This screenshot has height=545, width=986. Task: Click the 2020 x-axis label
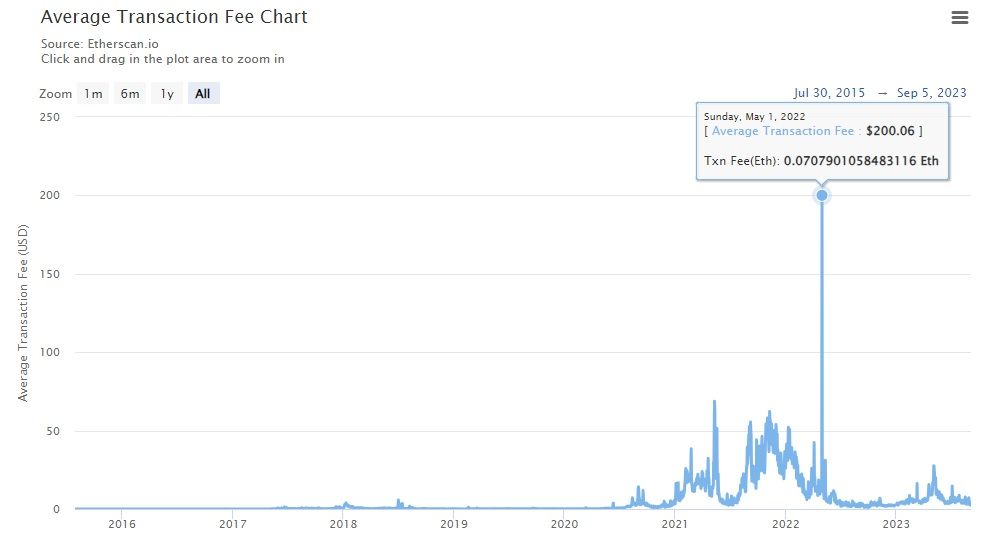tap(564, 524)
